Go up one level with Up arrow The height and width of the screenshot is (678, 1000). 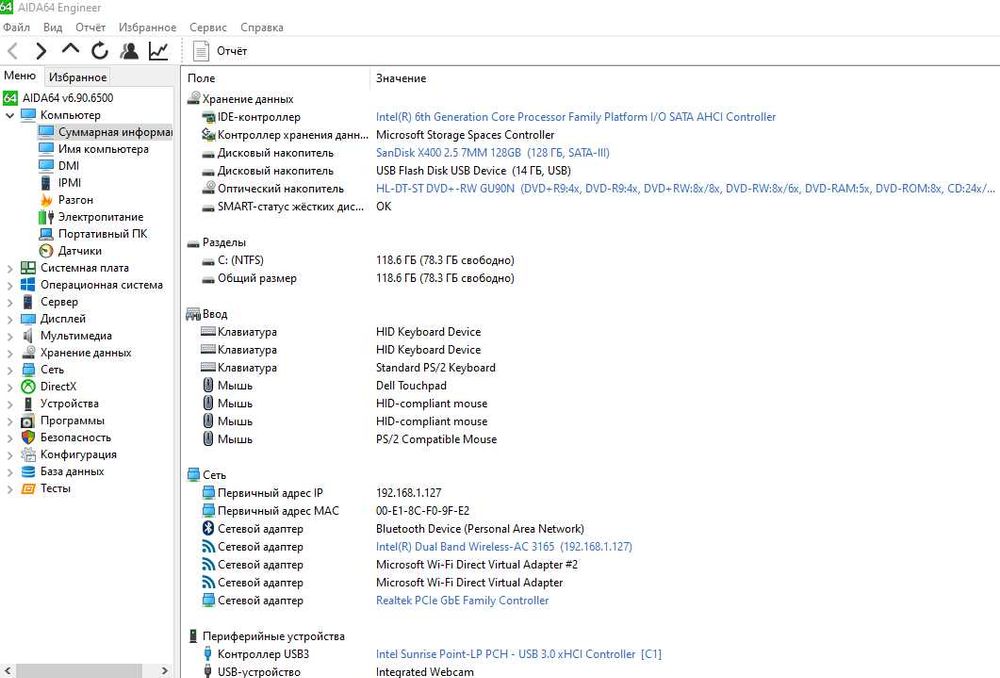pos(70,50)
